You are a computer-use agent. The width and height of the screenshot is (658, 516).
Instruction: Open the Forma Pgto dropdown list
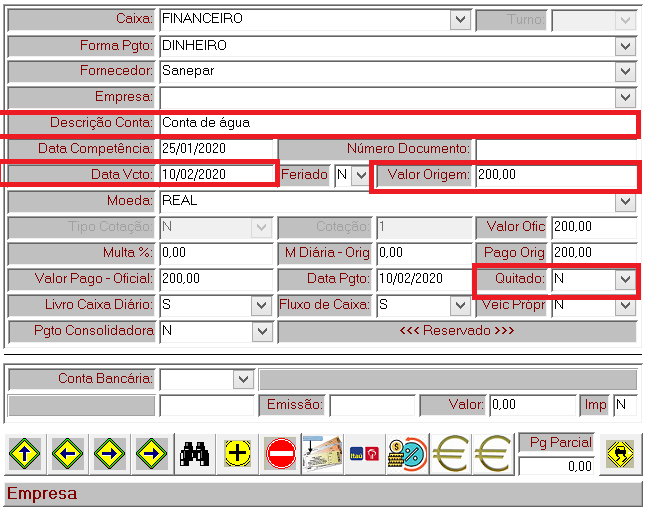pyautogui.click(x=626, y=46)
